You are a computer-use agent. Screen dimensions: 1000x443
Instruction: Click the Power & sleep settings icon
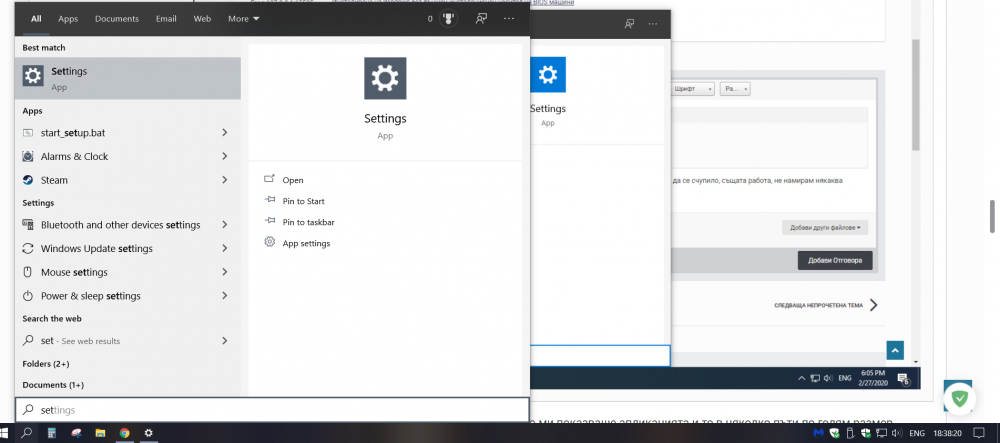pos(27,296)
